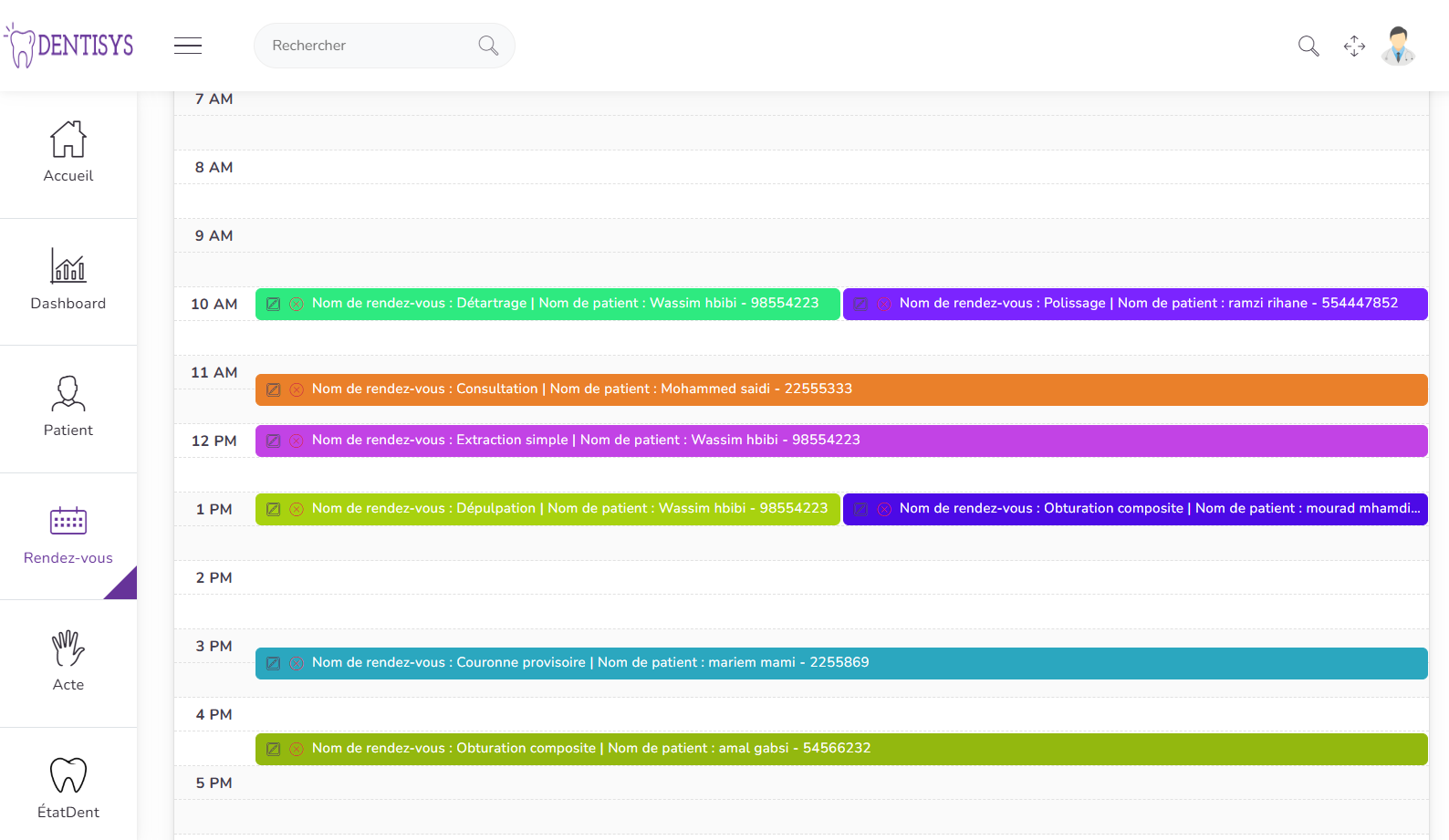This screenshot has width=1449, height=840.
Task: Click the edit icon on Détartrage appointment
Action: [x=273, y=304]
